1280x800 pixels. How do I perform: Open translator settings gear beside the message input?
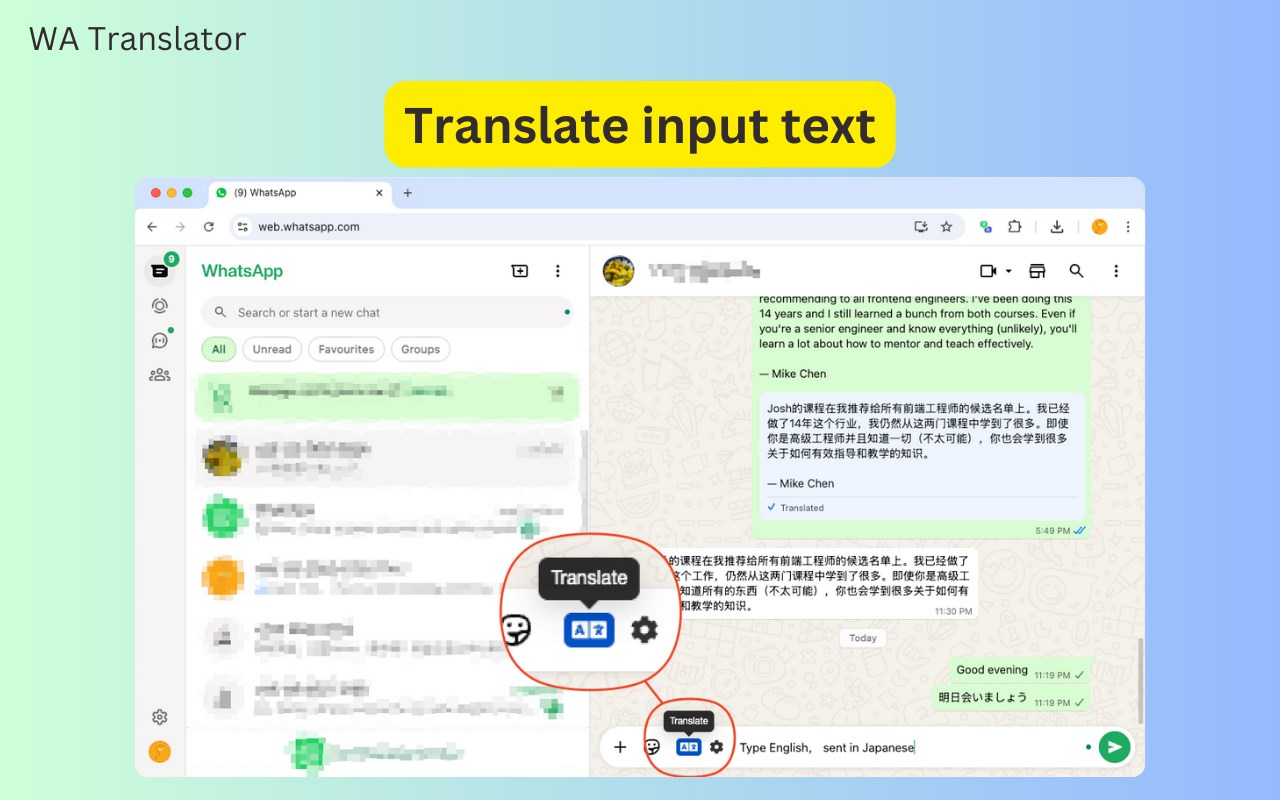(x=717, y=747)
